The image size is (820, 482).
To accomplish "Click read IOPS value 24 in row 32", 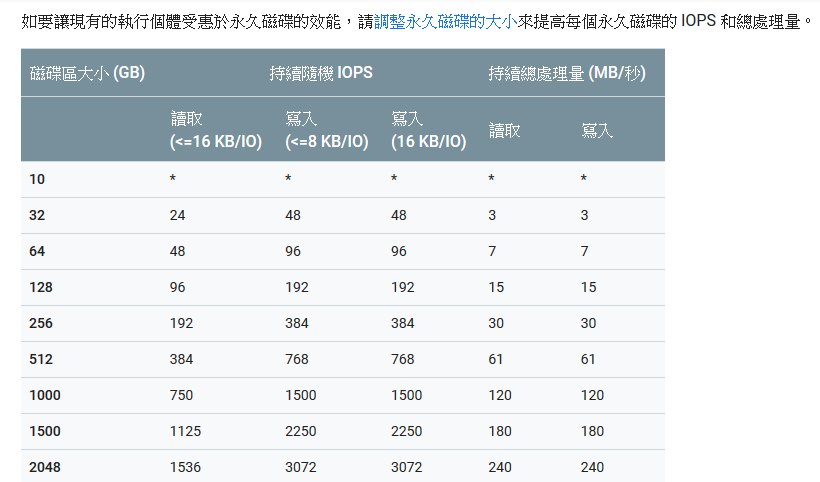I will click(x=177, y=215).
